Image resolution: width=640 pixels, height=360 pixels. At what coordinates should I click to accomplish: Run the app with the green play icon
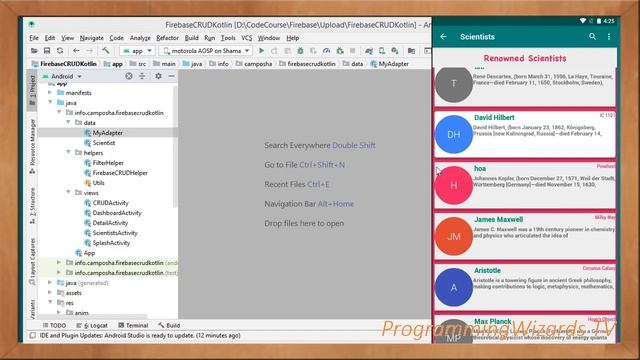tap(262, 51)
